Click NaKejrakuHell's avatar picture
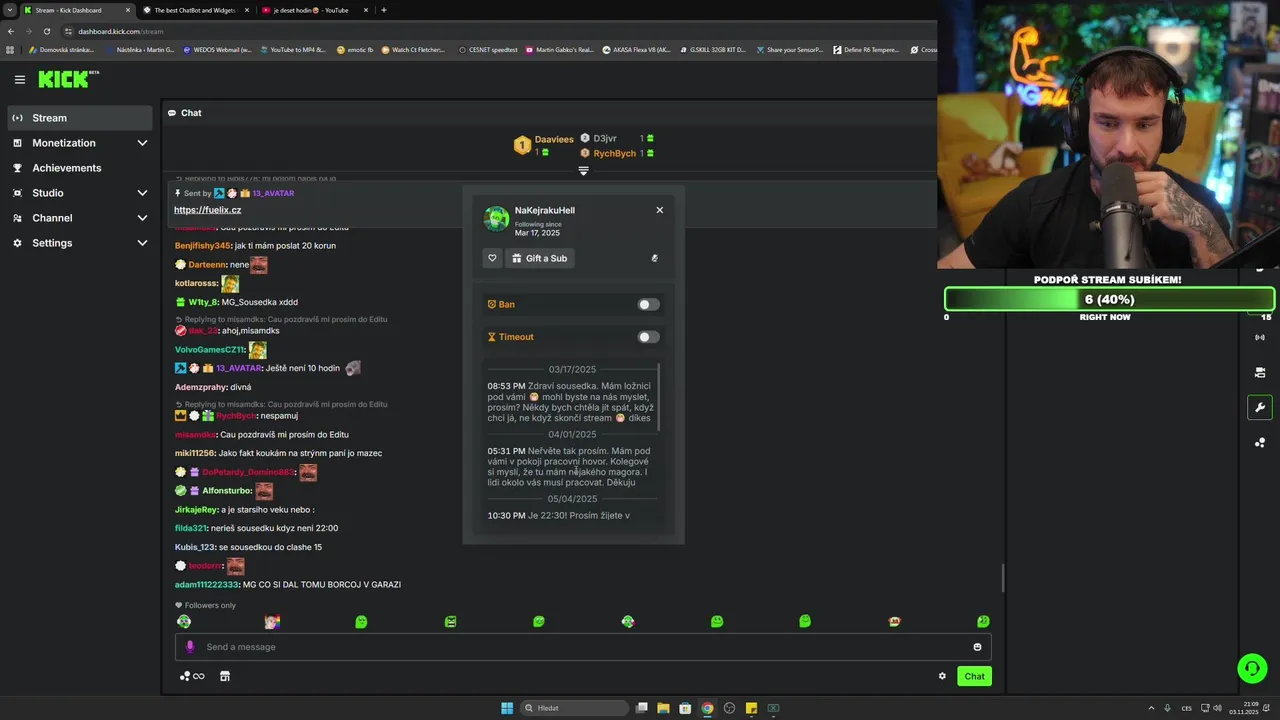 (496, 218)
